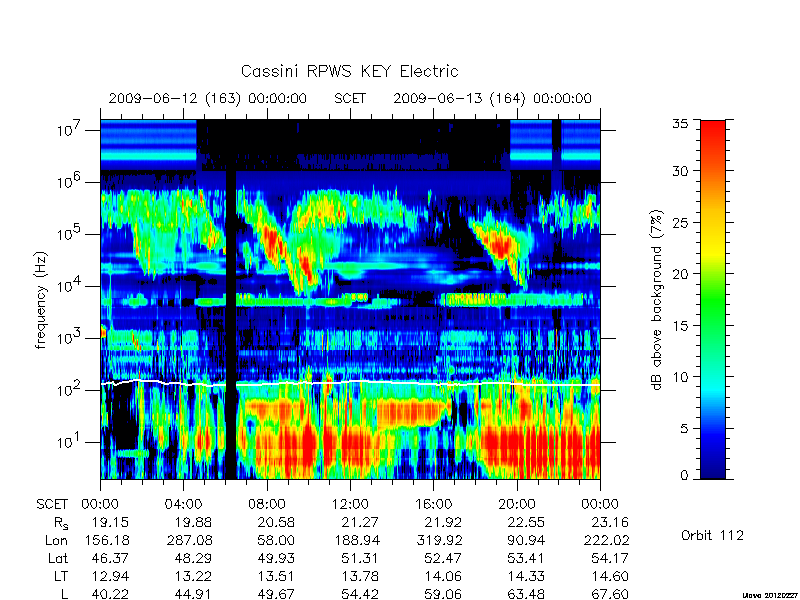Click the time tick label '16:00'
Viewport: 800px width, 600px height.
click(x=434, y=505)
